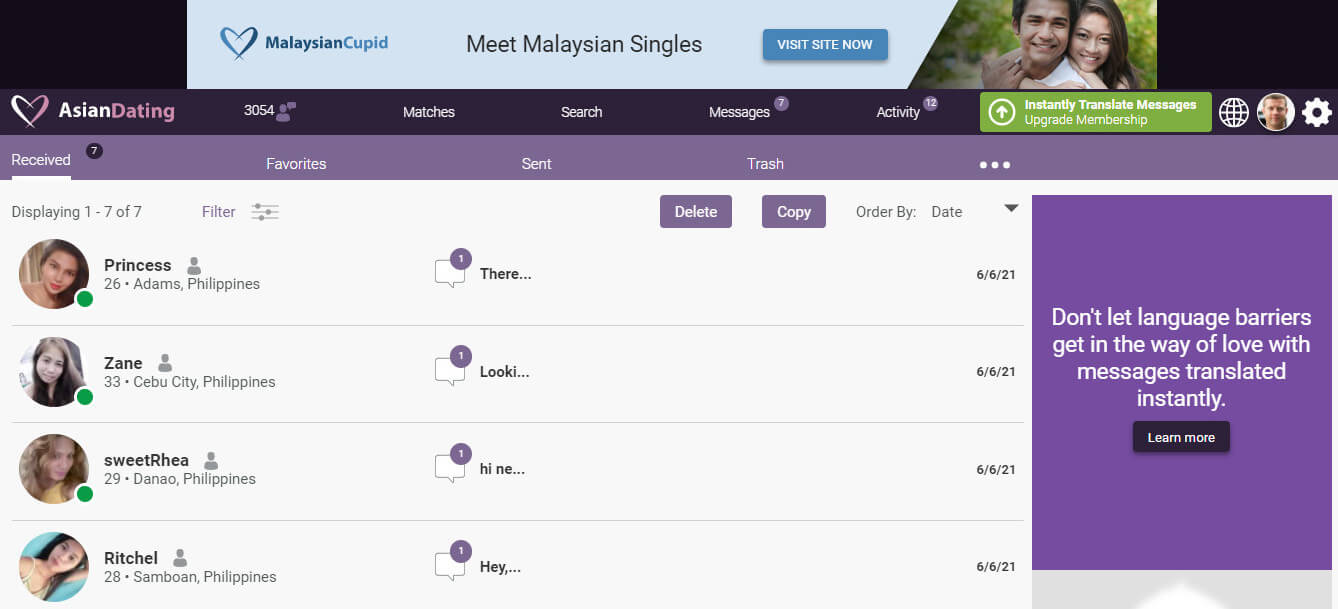Click the Delete button
This screenshot has height=609, width=1338.
[696, 211]
